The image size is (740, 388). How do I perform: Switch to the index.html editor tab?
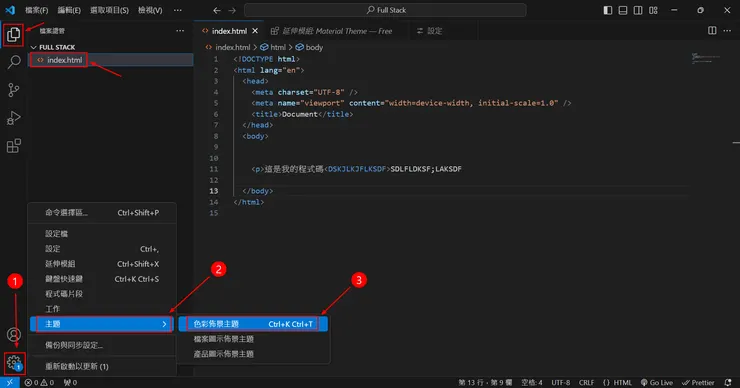229,31
